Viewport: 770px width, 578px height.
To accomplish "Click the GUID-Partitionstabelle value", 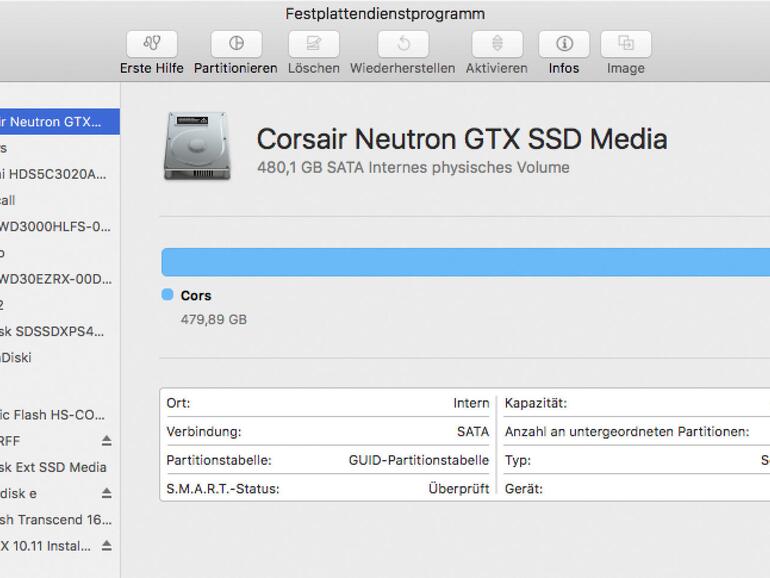I will [x=419, y=460].
